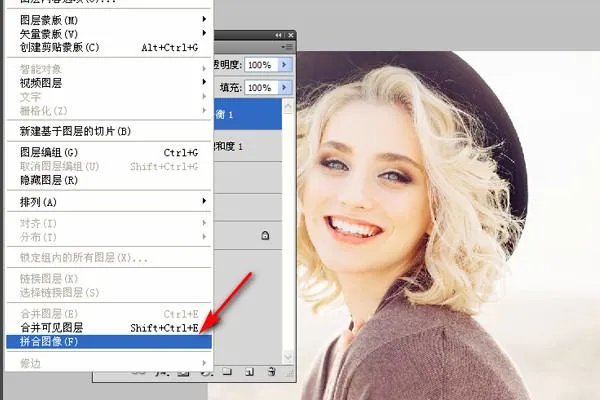600x400 pixels.
Task: Open the 视频图层 submenu
Action: (109, 83)
